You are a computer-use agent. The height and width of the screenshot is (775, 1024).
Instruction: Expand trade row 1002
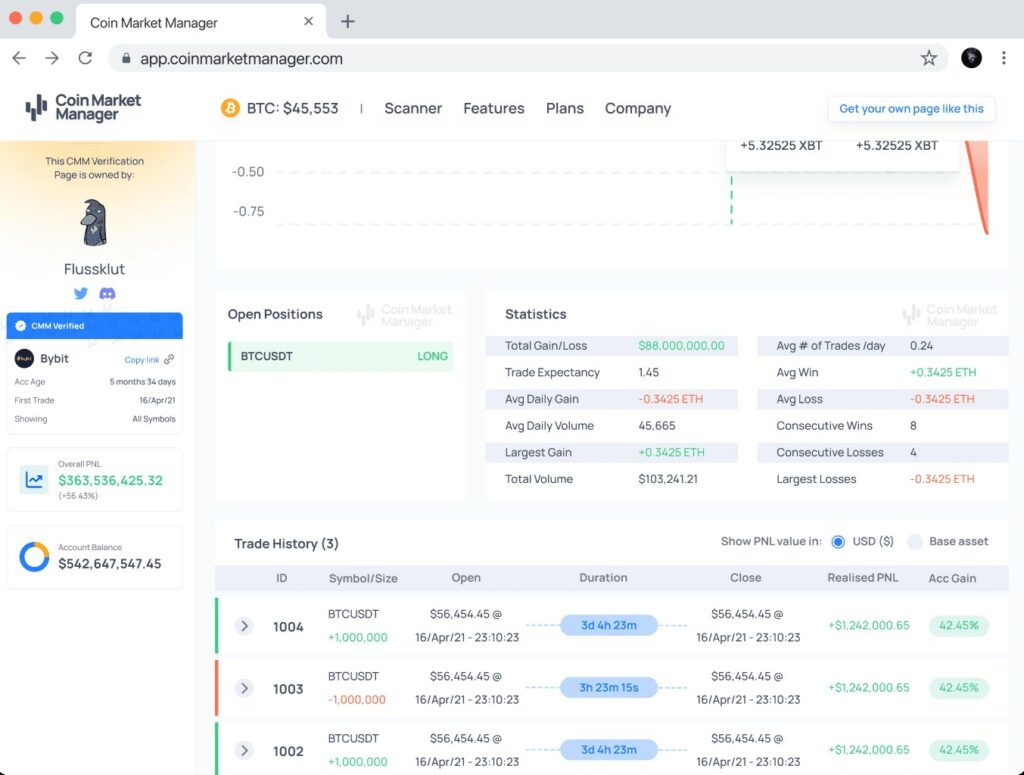tap(244, 750)
